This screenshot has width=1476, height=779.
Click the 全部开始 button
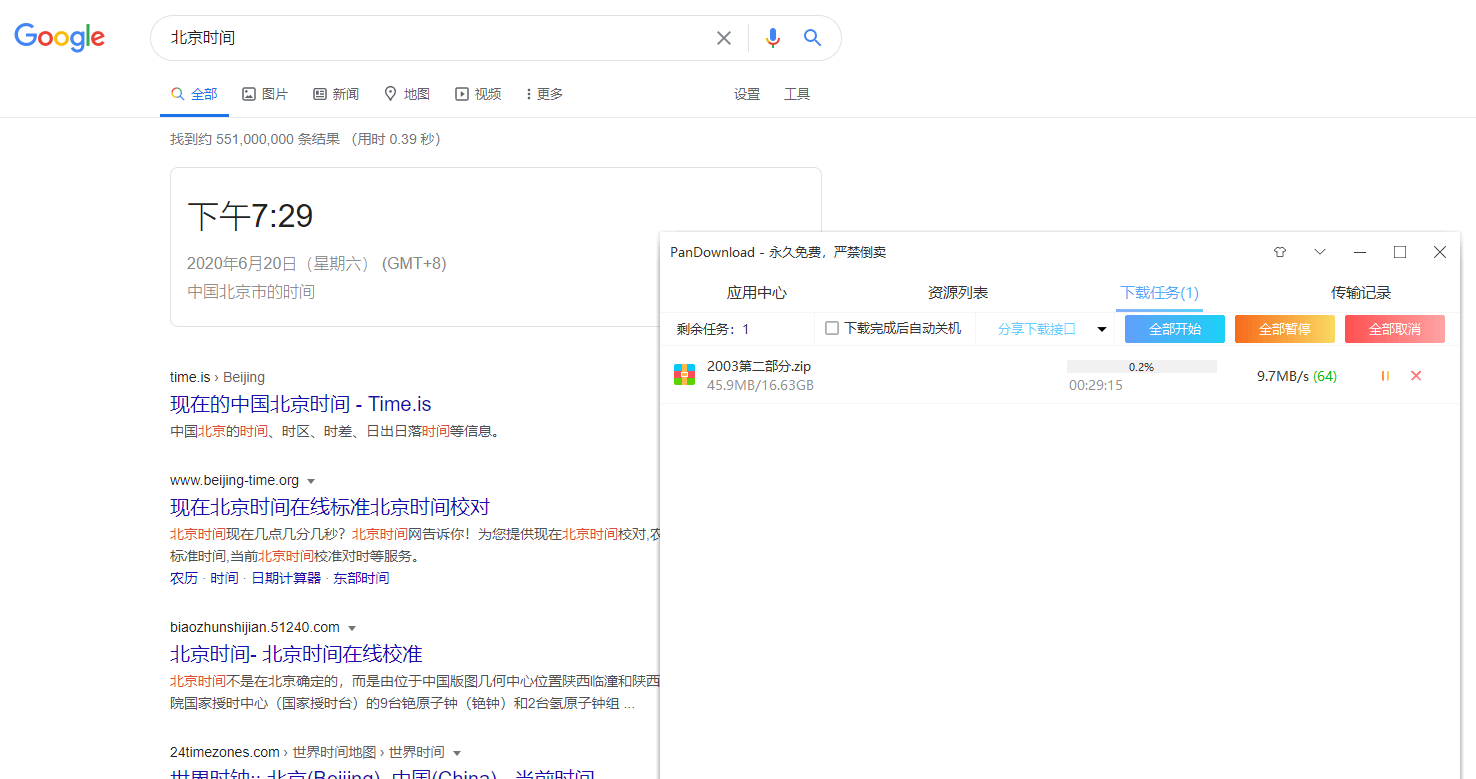pyautogui.click(x=1174, y=329)
